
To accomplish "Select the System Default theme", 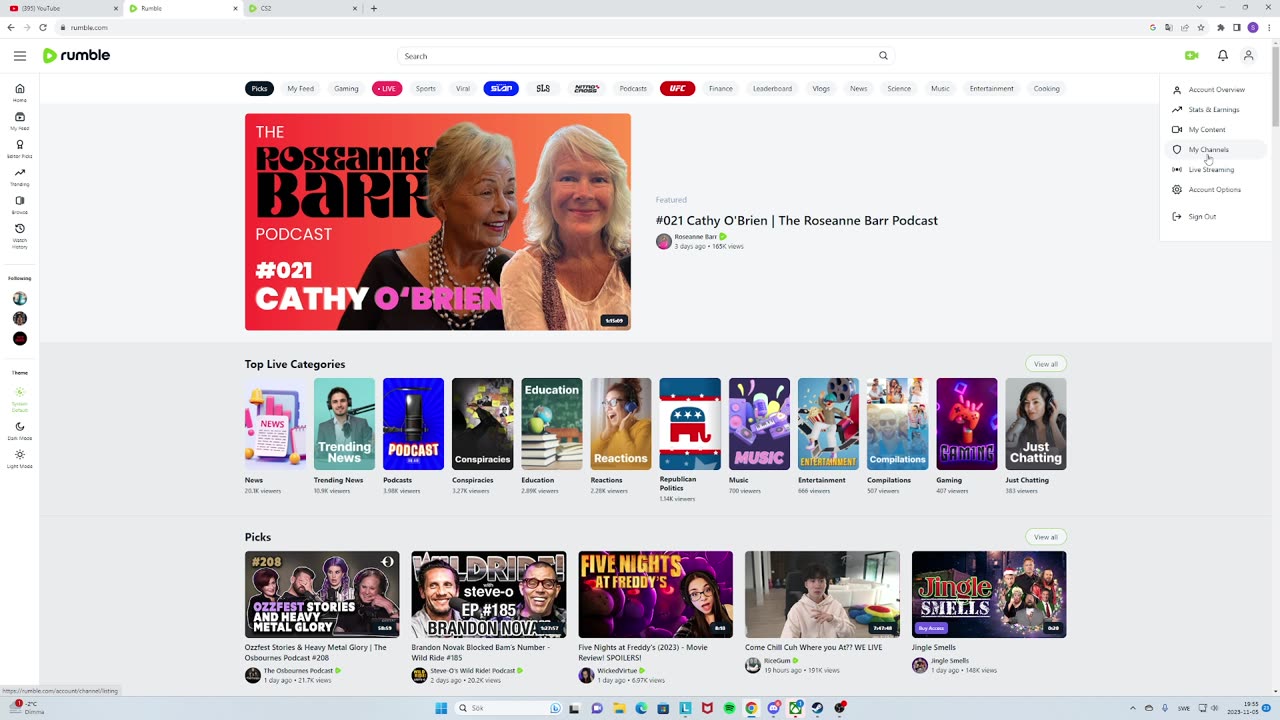I will click(19, 399).
